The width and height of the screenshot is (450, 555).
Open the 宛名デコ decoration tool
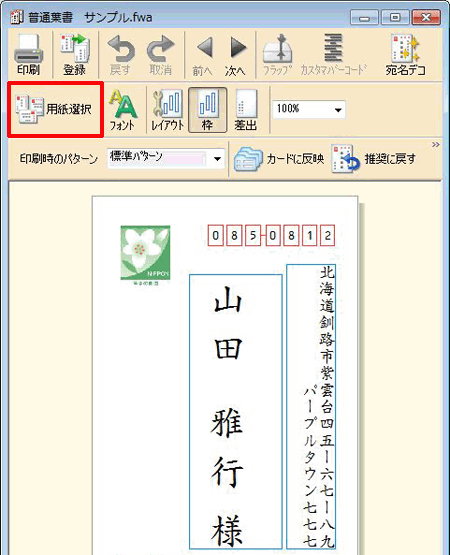coord(405,55)
